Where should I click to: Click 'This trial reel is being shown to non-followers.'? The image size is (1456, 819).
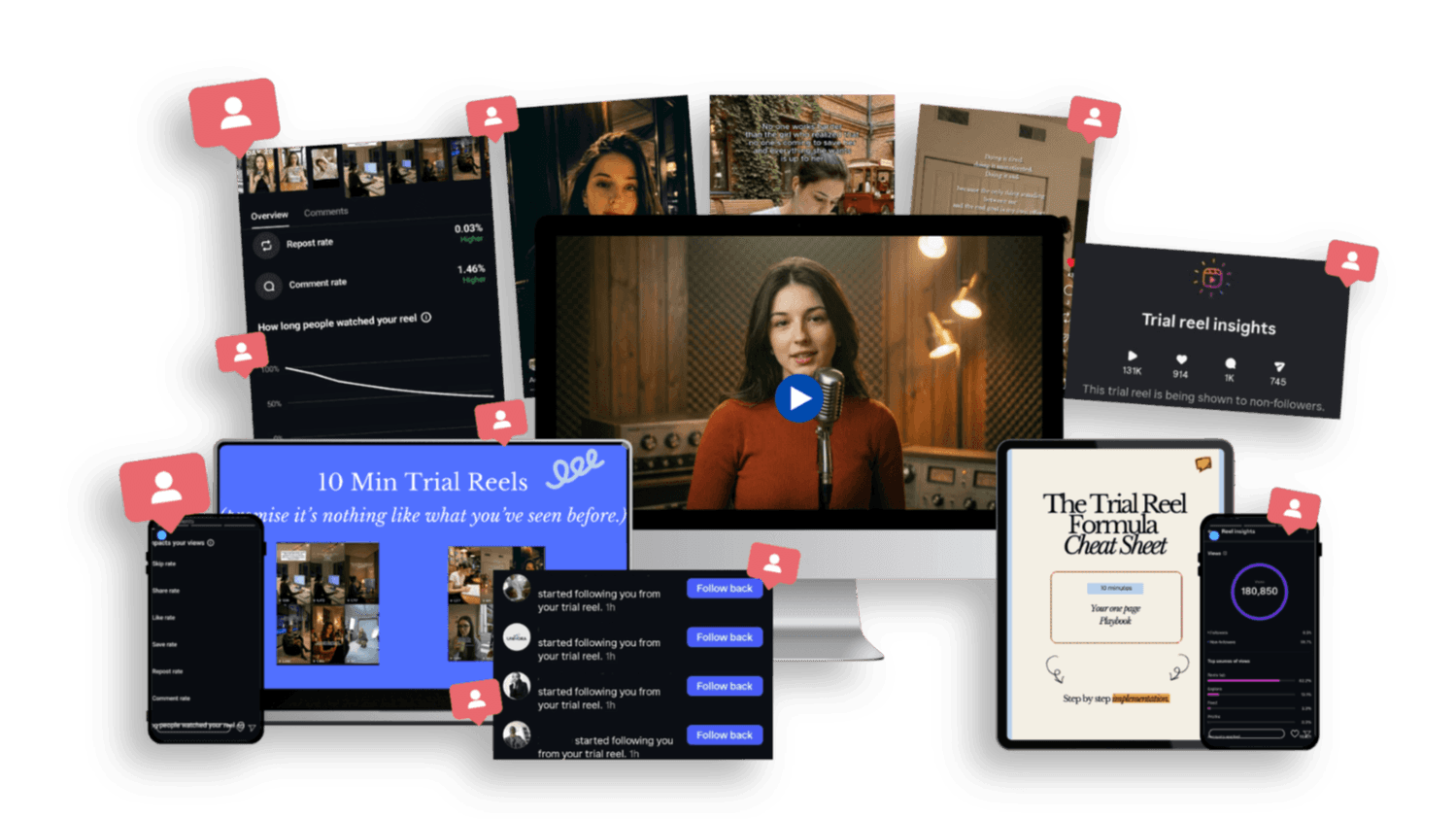pyautogui.click(x=1203, y=397)
